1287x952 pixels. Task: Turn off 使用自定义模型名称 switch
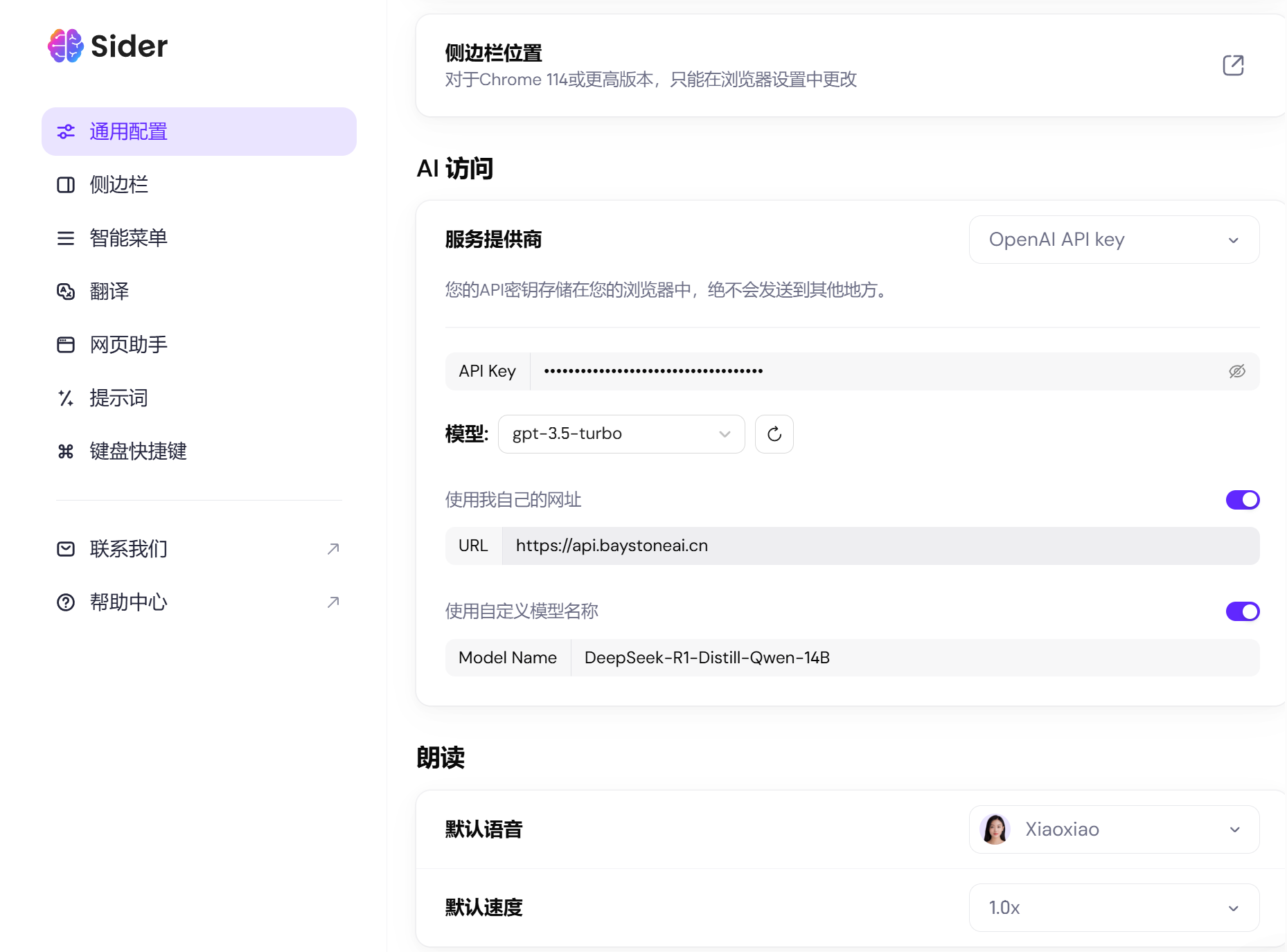coord(1243,611)
